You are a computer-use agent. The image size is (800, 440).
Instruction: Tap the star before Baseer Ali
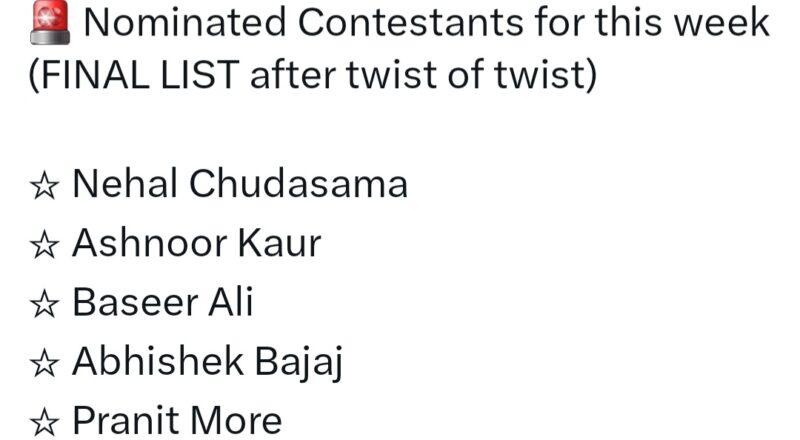pyautogui.click(x=44, y=304)
